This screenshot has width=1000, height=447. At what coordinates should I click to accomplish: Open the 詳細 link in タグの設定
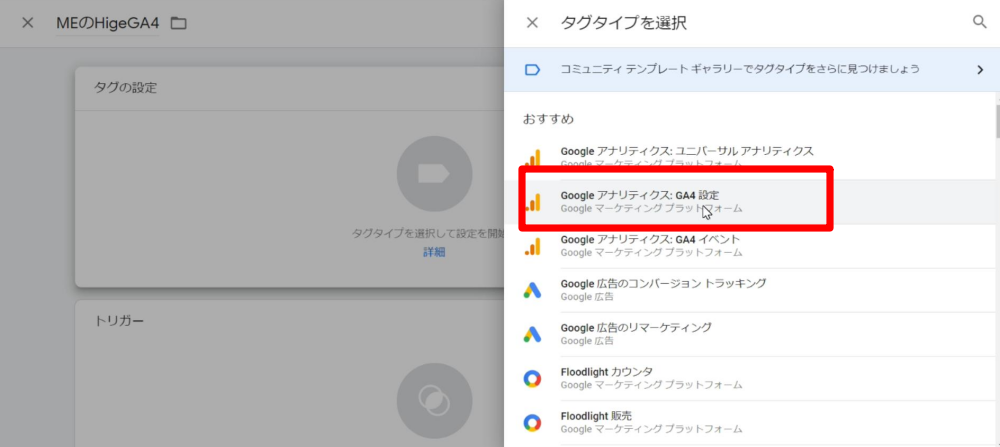pos(434,252)
